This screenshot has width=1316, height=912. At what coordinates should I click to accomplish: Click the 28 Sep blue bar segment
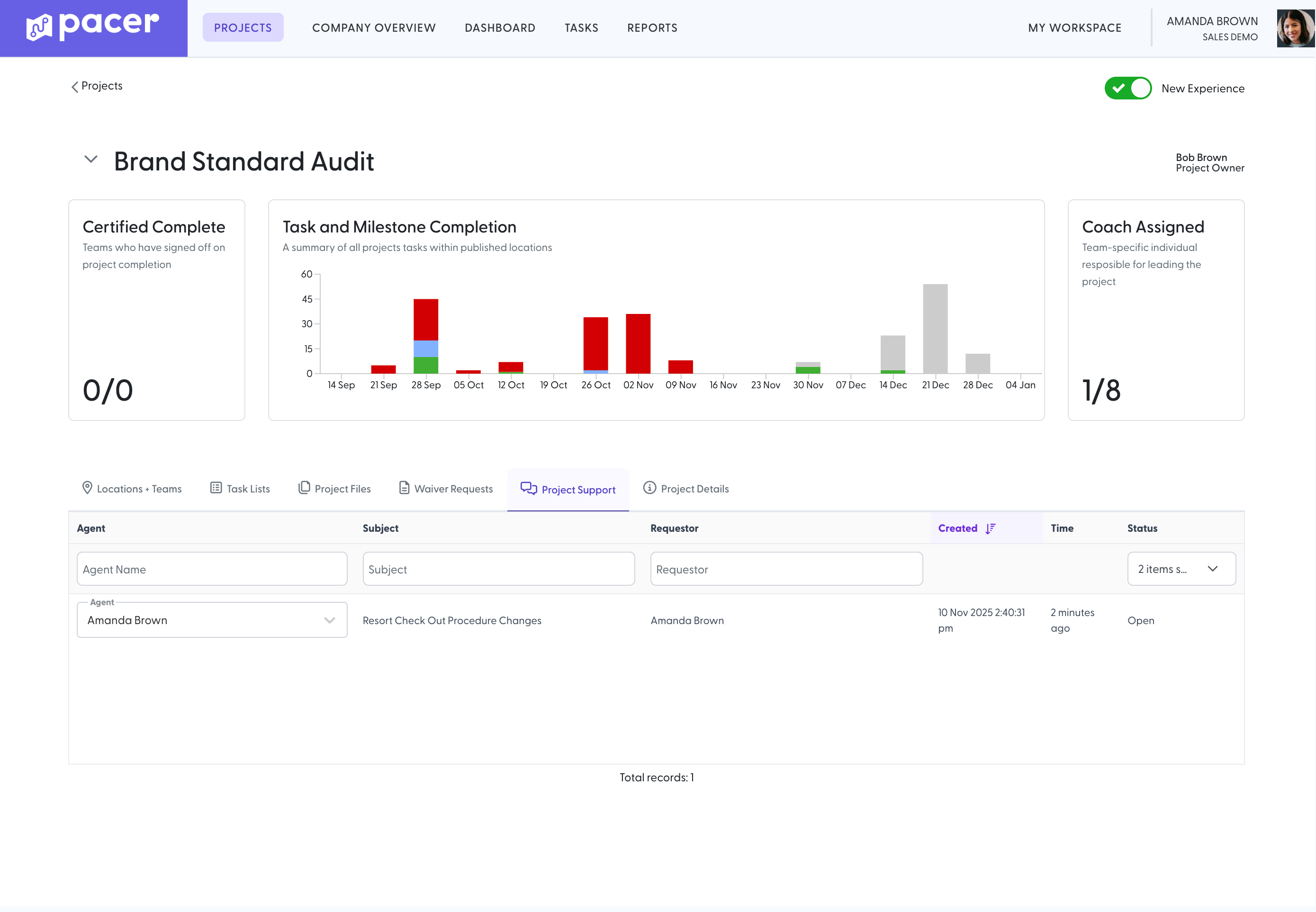pos(426,349)
